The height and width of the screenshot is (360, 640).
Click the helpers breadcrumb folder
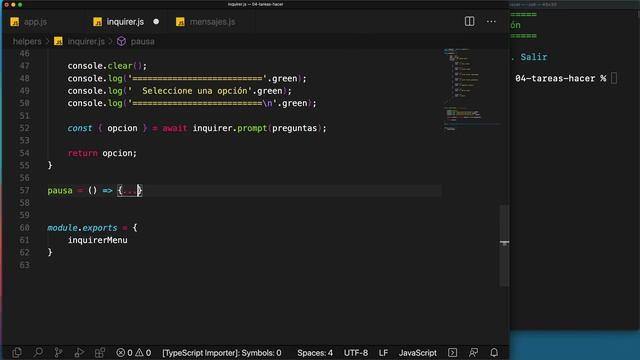click(x=27, y=41)
